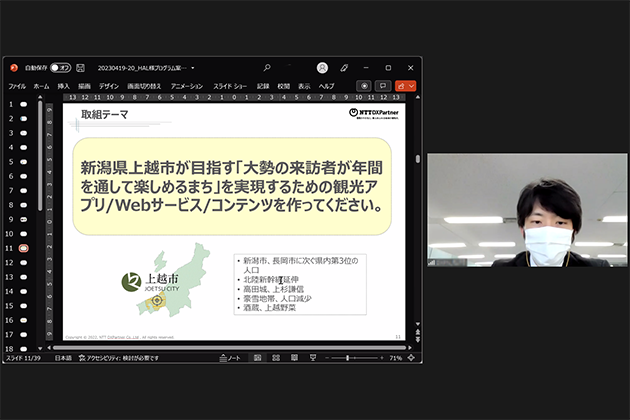Click the horizontal scrollbar left arrow

[49, 348]
